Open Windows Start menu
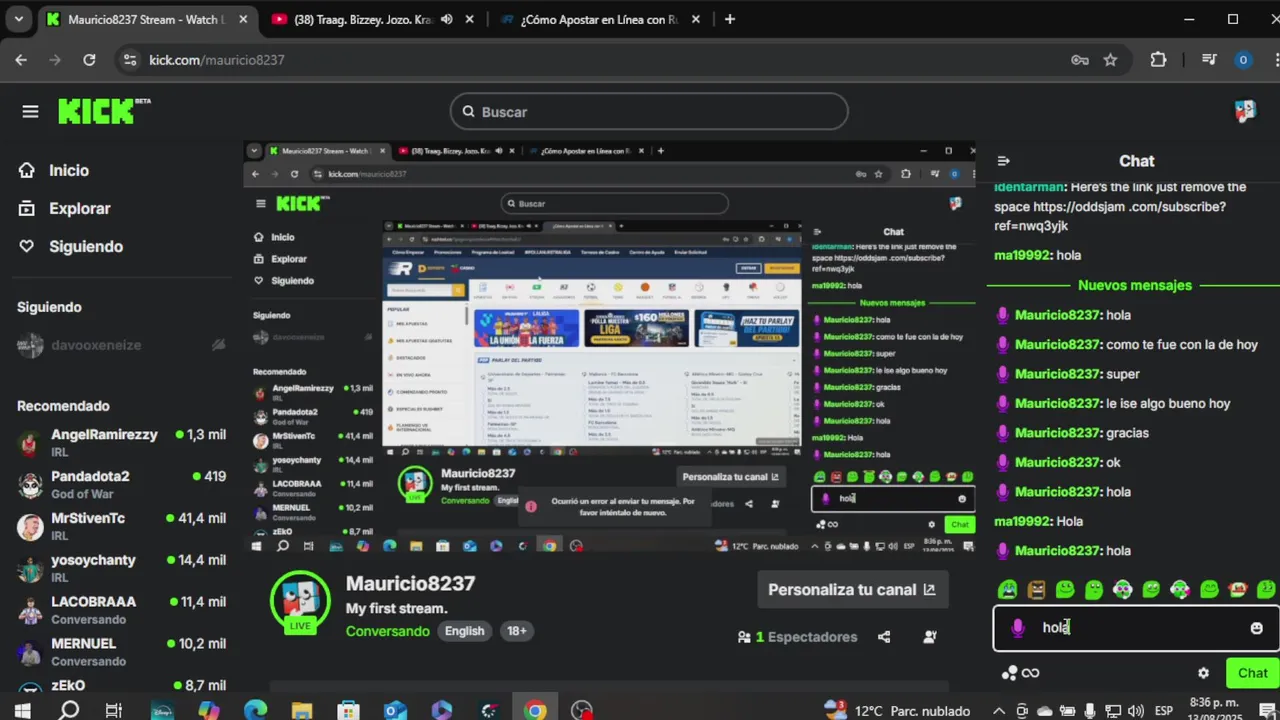This screenshot has width=1280, height=720. [22, 711]
